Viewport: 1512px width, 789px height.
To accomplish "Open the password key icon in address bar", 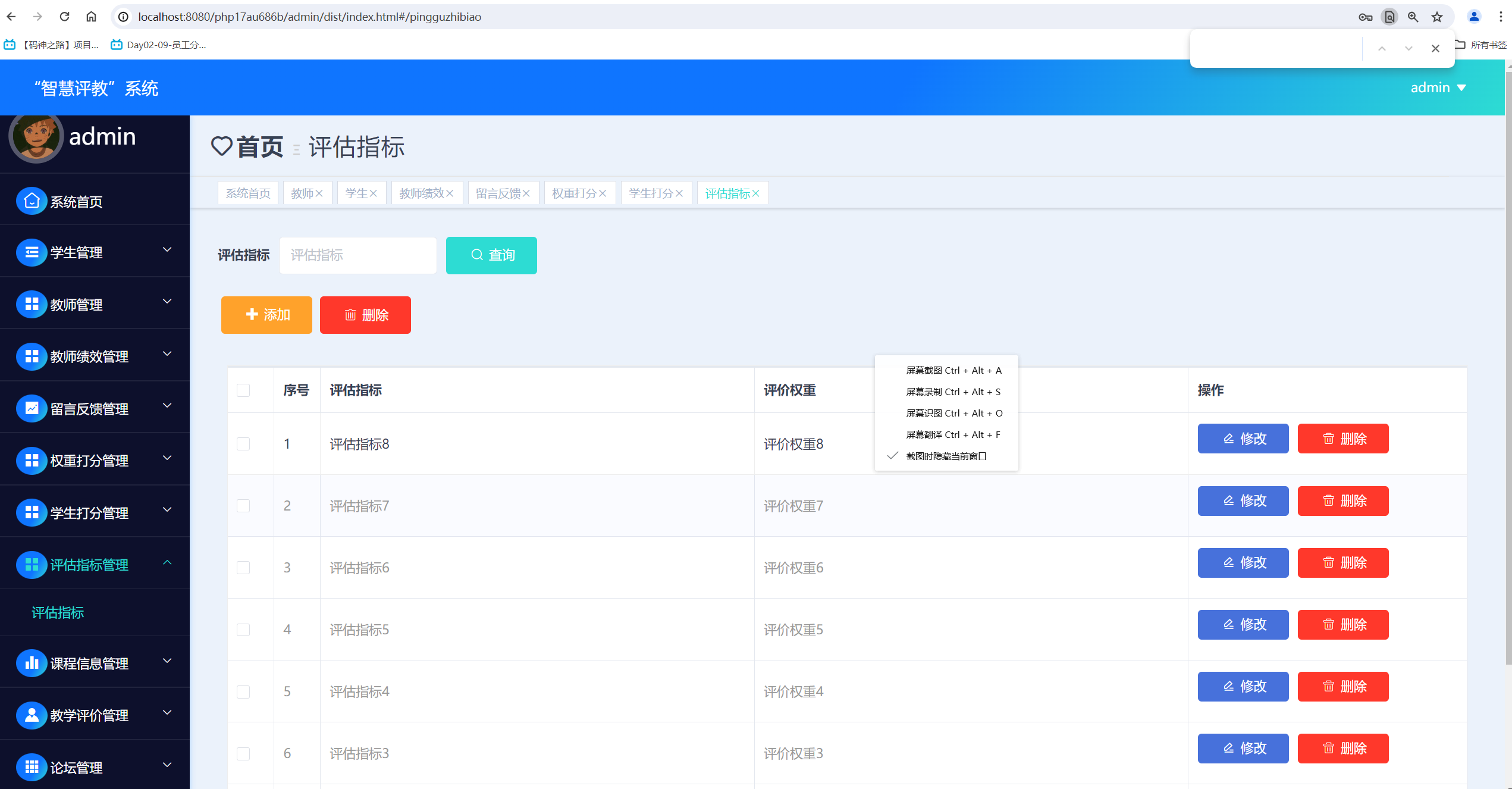I will point(1365,17).
